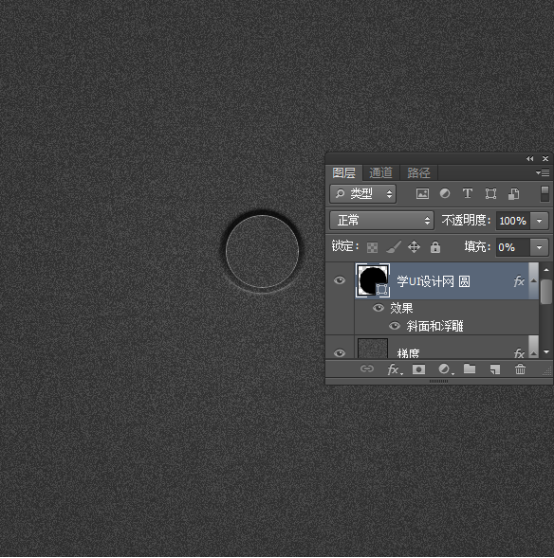Create a new layer
Image resolution: width=554 pixels, height=558 pixels.
tap(495, 369)
